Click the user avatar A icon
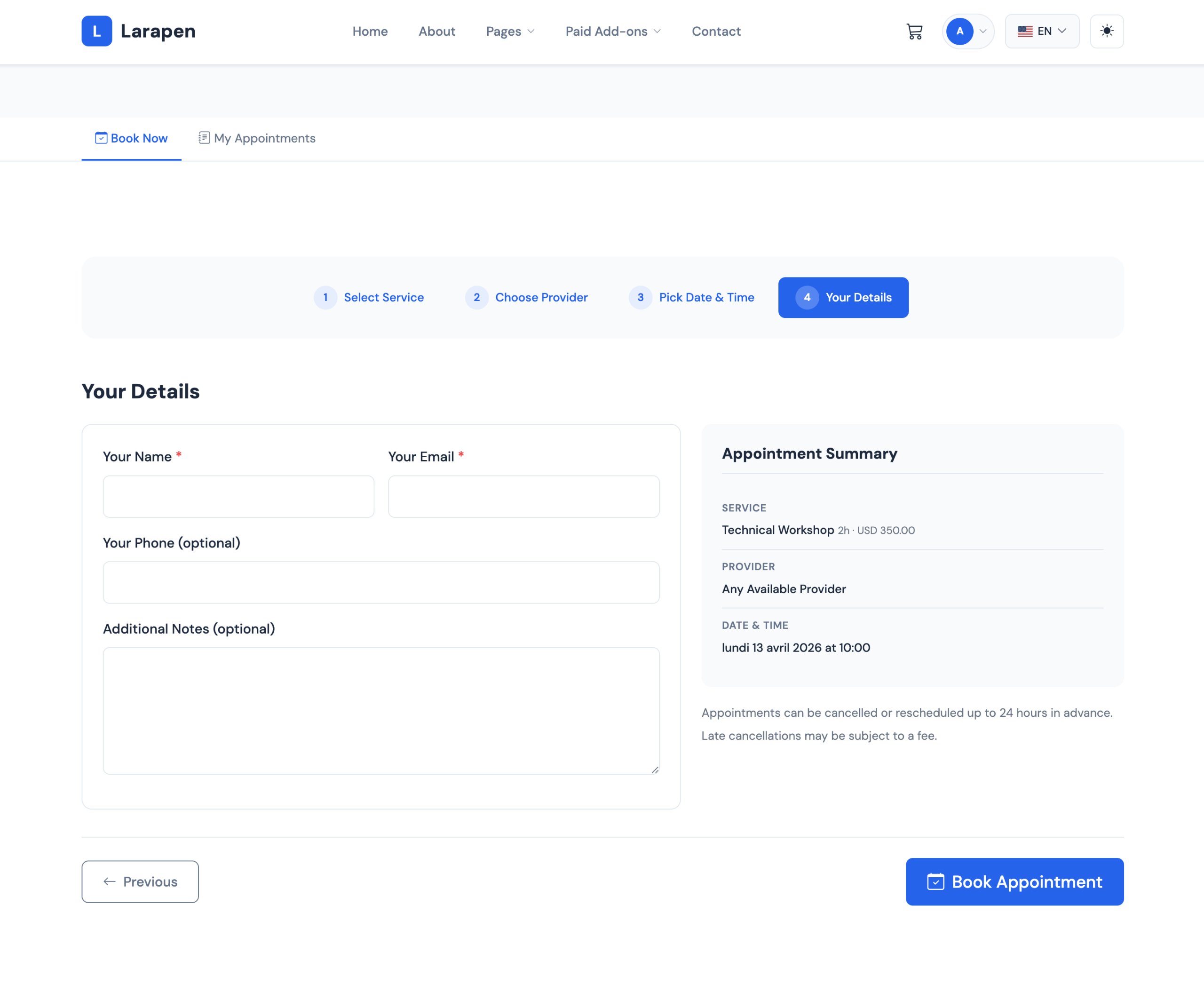This screenshot has height=1000, width=1204. 959,32
